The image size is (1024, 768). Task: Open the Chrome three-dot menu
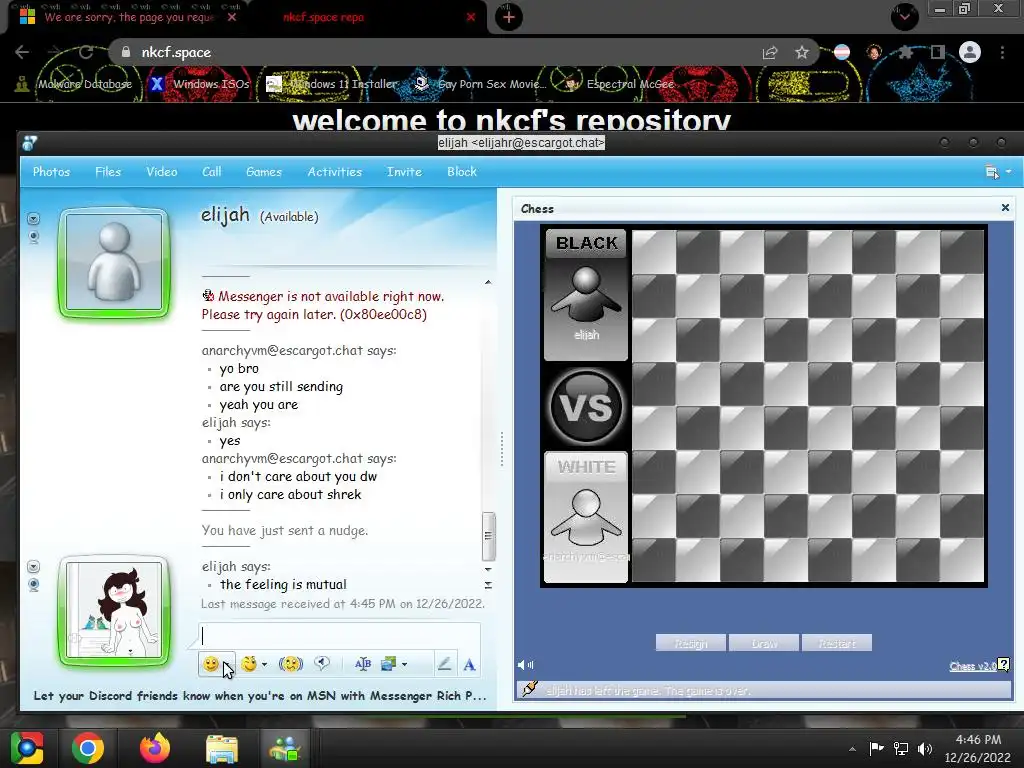[x=1002, y=52]
